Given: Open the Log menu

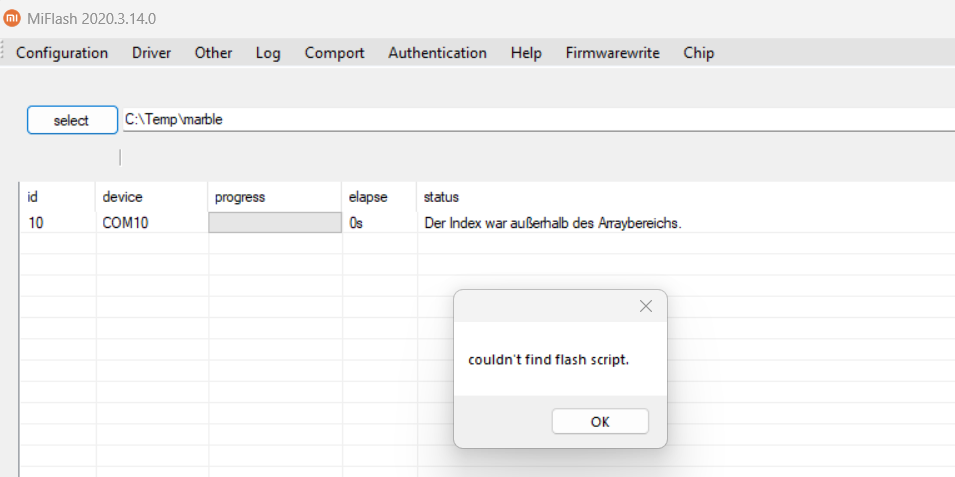Looking at the screenshot, I should (x=268, y=53).
